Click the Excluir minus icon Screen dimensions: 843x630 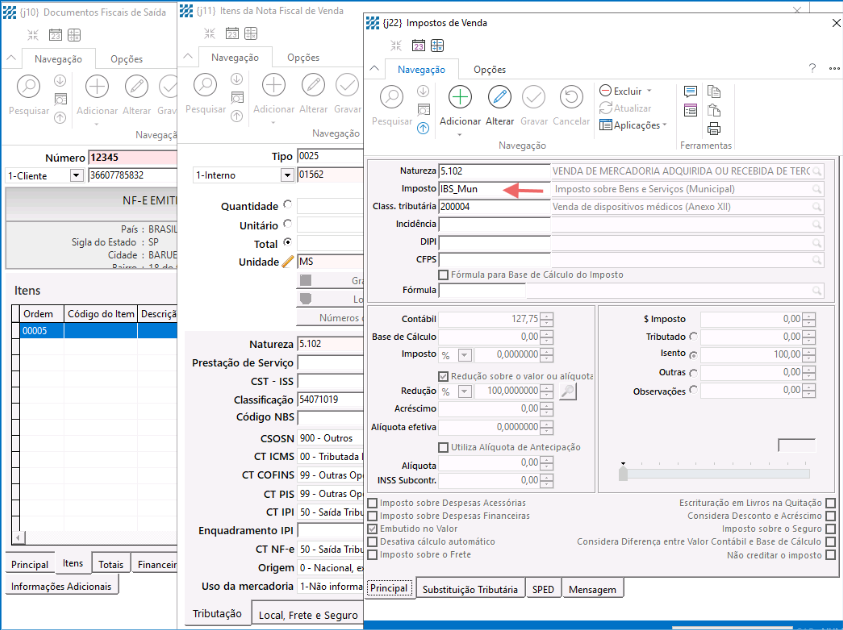[x=606, y=91]
